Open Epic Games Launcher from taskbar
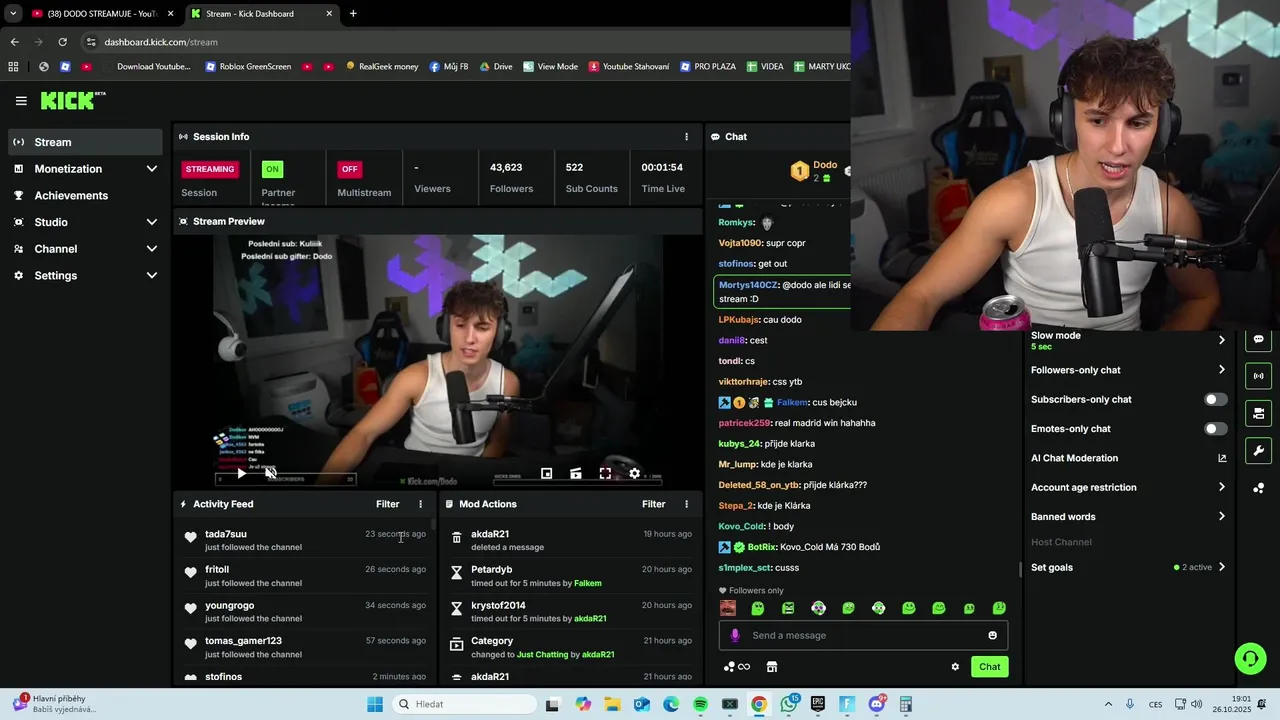Screen dimensions: 1280x720 point(818,704)
